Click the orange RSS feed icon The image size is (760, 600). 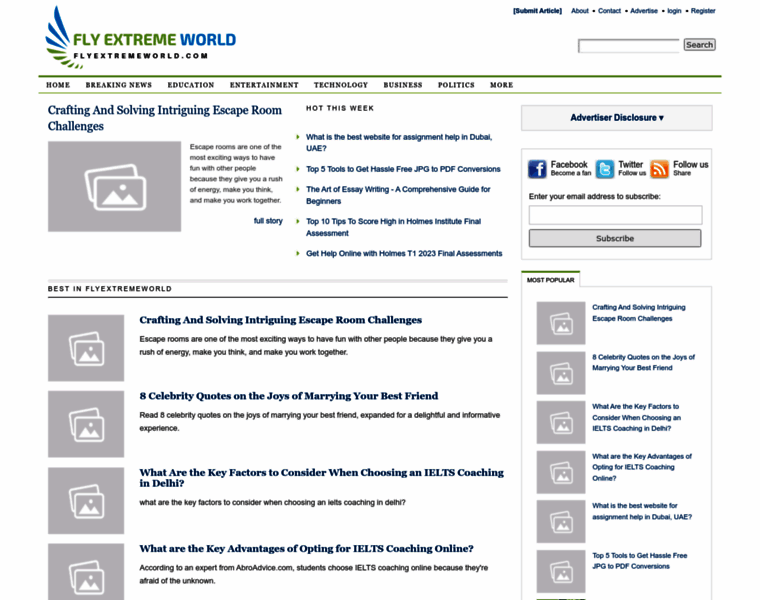point(659,169)
